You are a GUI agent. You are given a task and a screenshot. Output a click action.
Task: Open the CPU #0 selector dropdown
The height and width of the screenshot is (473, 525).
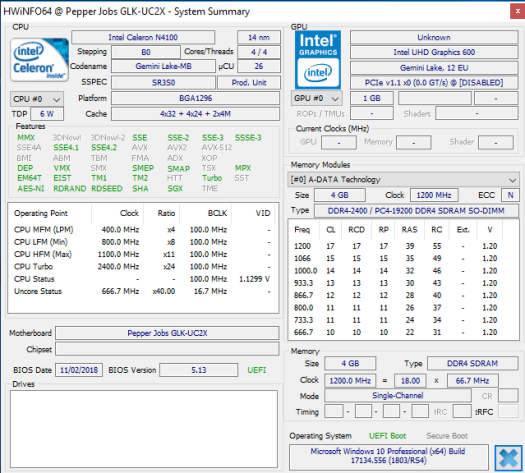coord(36,99)
